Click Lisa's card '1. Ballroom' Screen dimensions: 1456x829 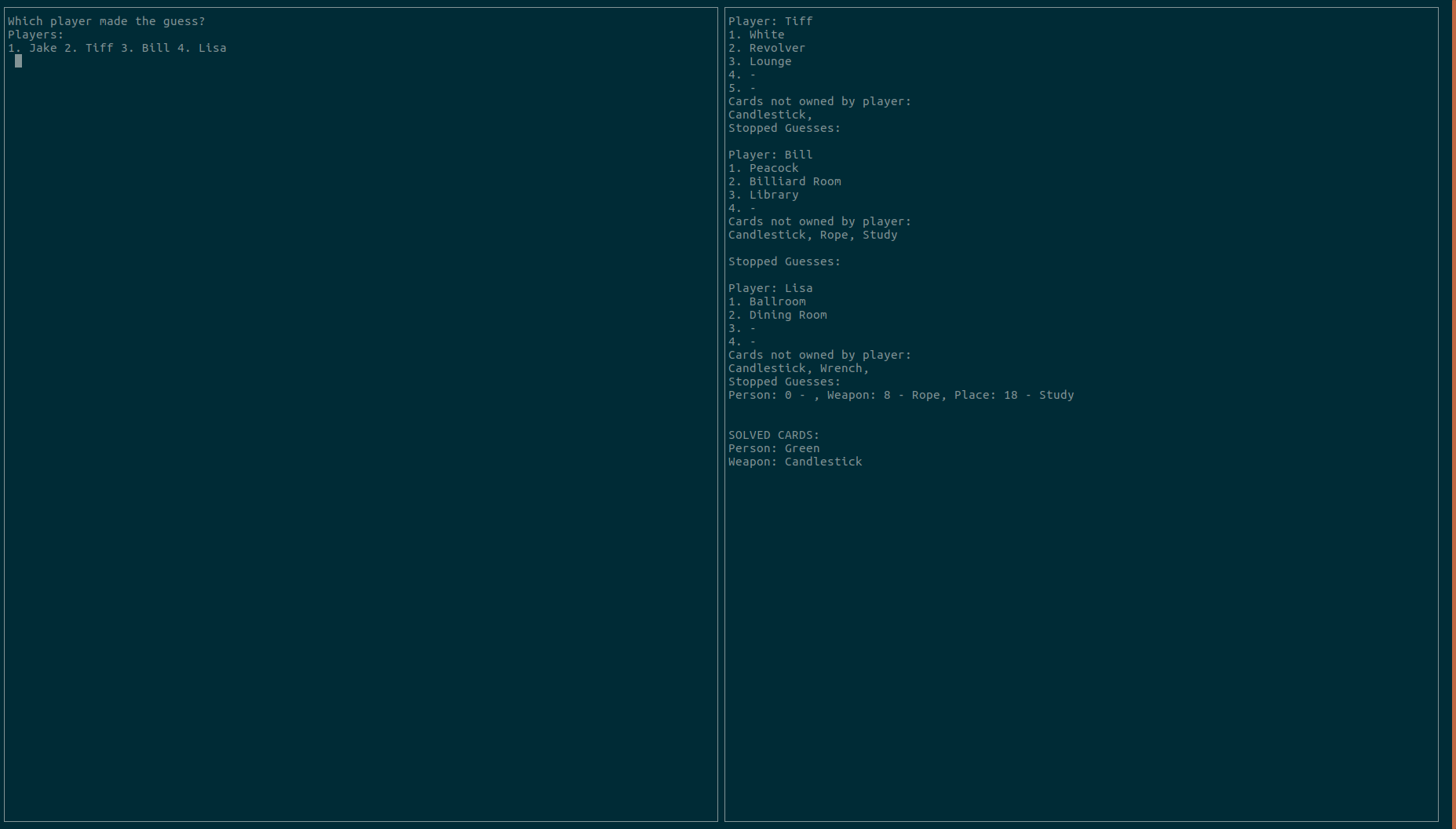(x=767, y=301)
